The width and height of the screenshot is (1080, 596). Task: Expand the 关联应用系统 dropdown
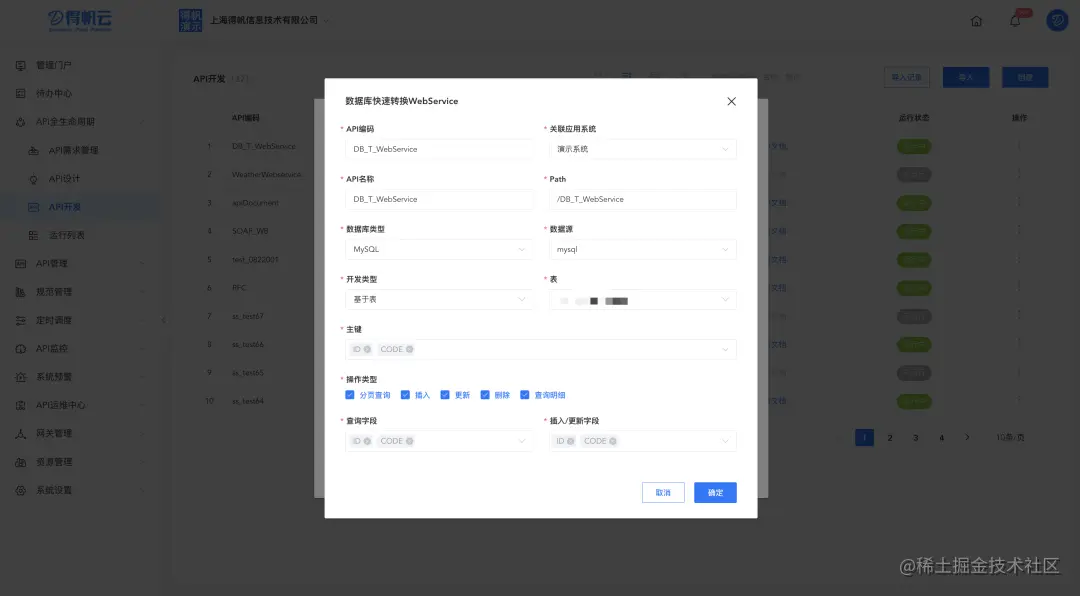click(641, 148)
